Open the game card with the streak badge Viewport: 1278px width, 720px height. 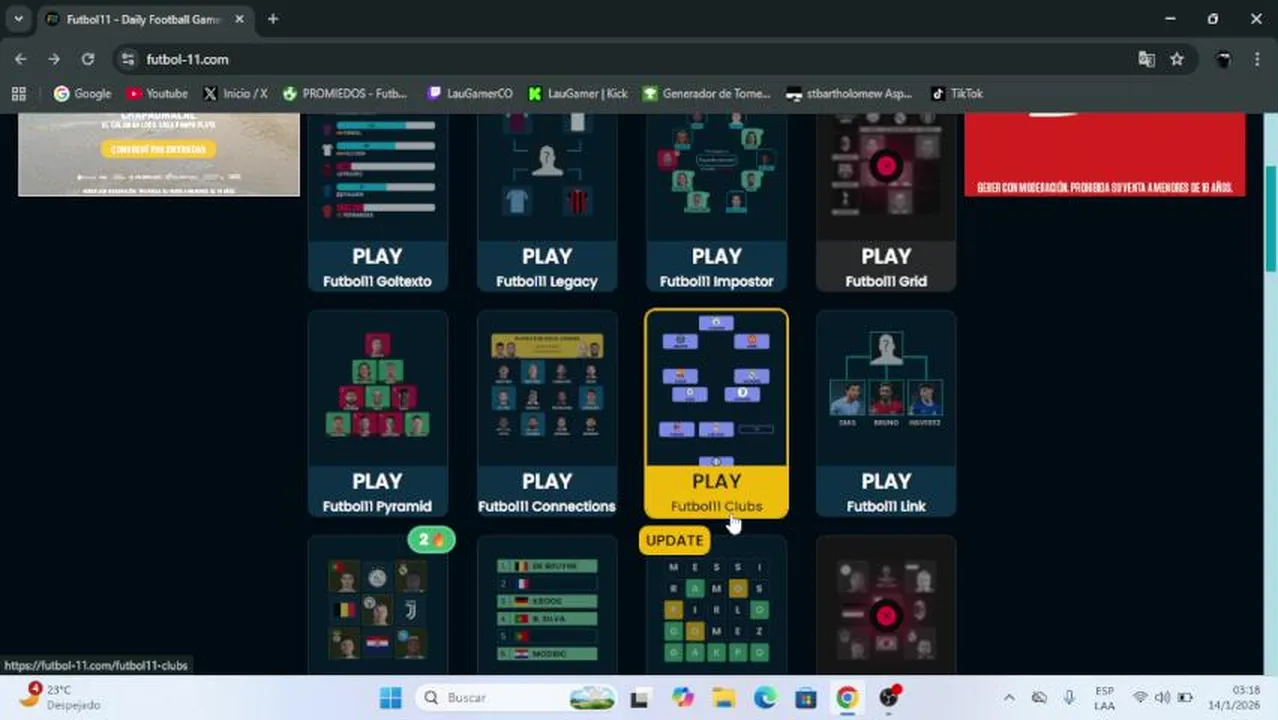(x=377, y=607)
